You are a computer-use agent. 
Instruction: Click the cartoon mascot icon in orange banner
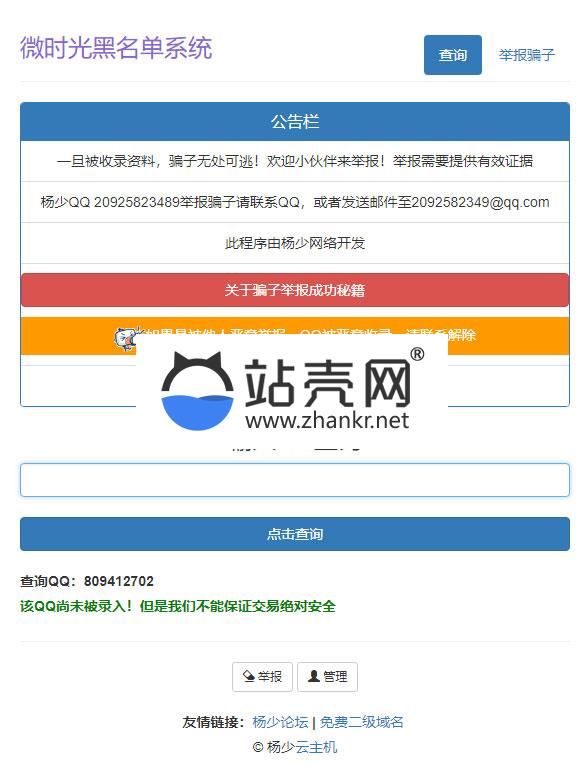pyautogui.click(x=125, y=338)
